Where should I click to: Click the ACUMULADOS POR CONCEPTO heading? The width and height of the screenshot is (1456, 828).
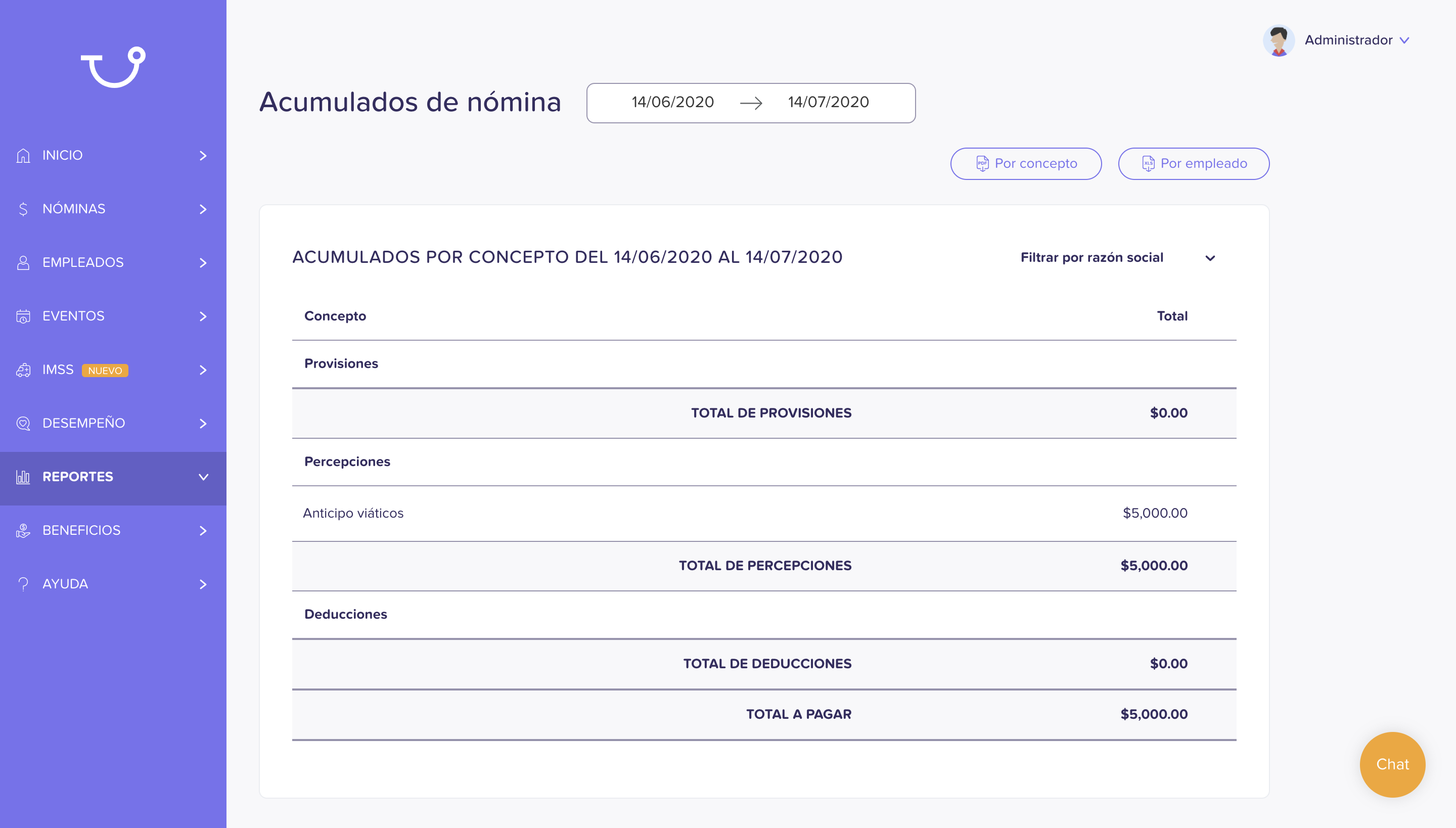(x=567, y=257)
